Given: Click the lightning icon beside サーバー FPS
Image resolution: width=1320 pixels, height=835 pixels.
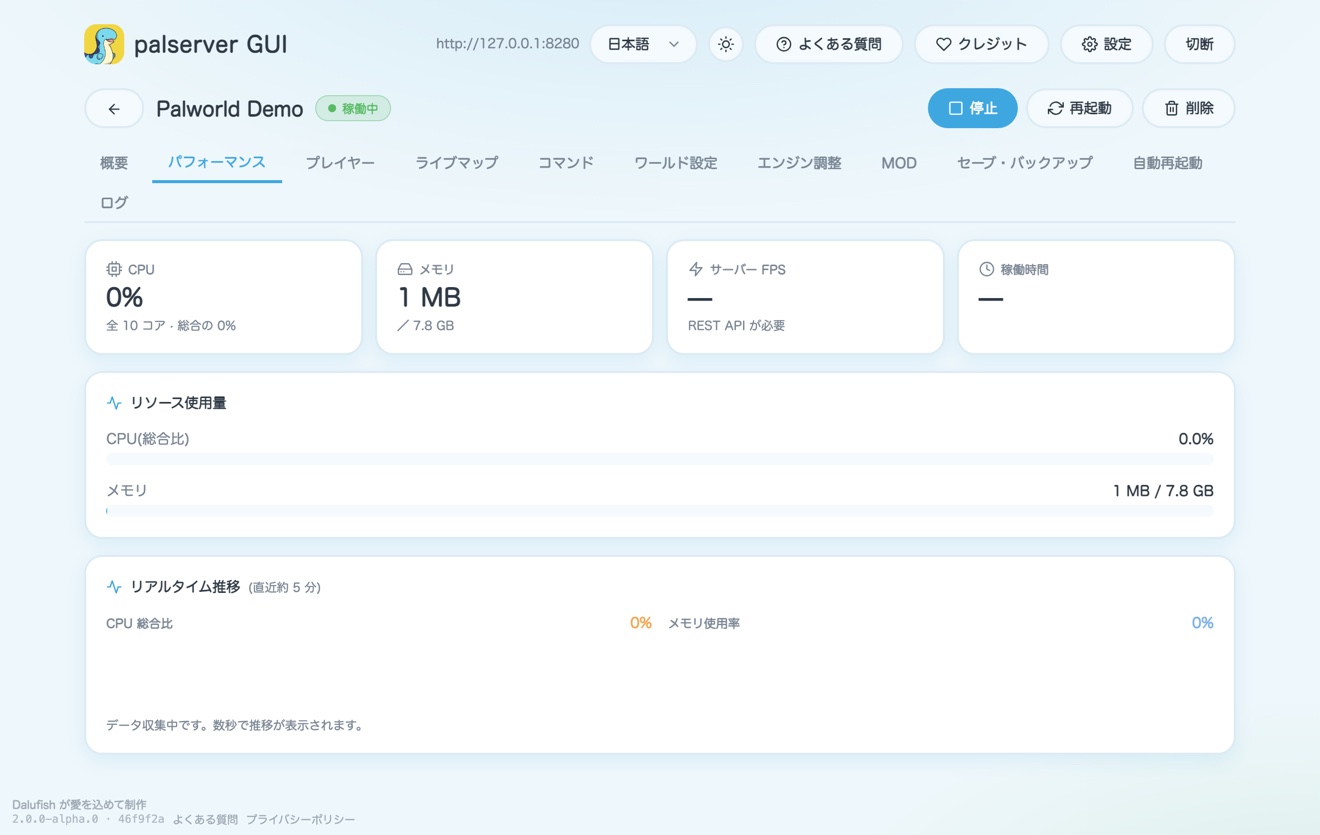Looking at the screenshot, I should 696,269.
